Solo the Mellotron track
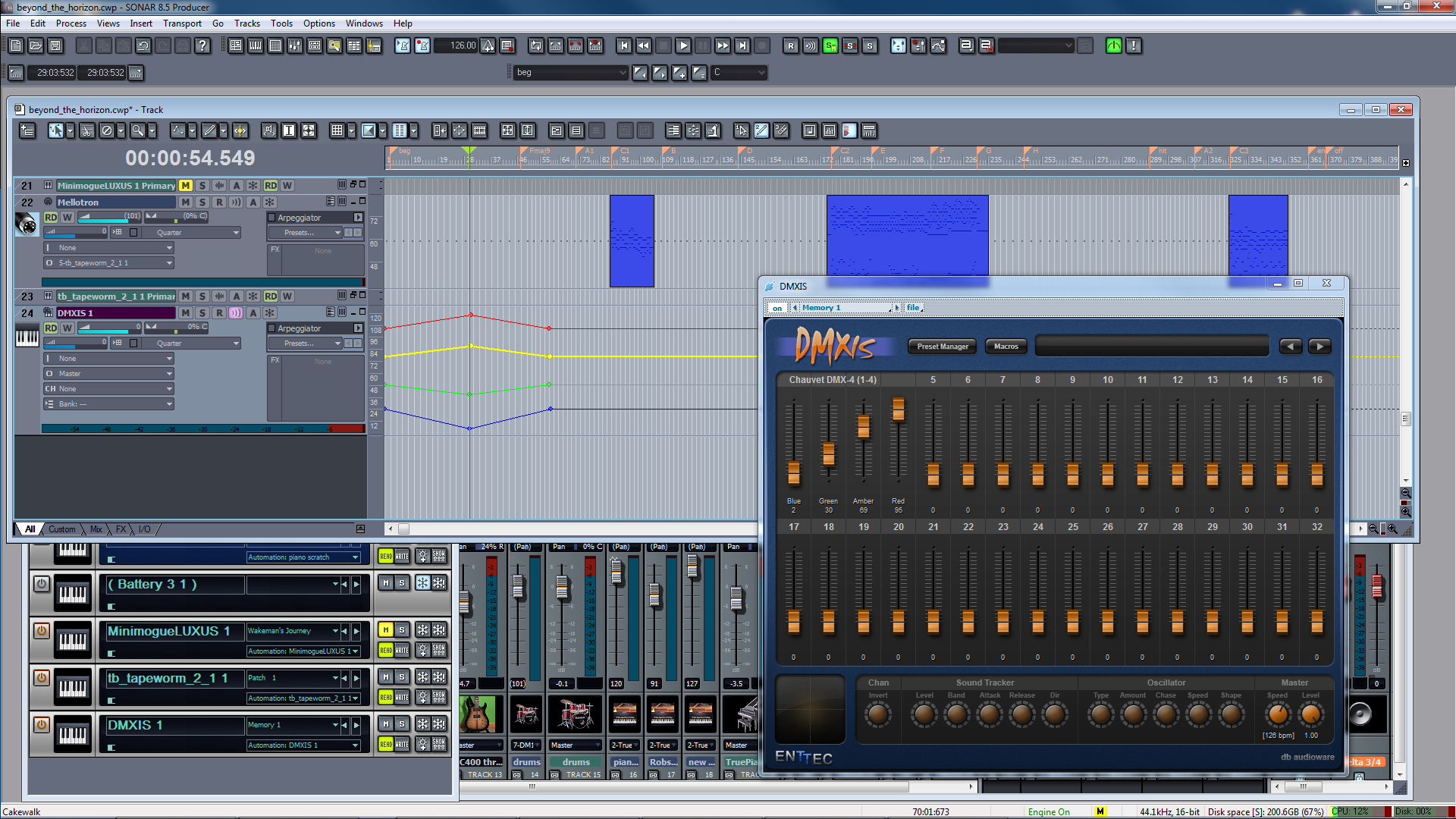 [x=202, y=202]
